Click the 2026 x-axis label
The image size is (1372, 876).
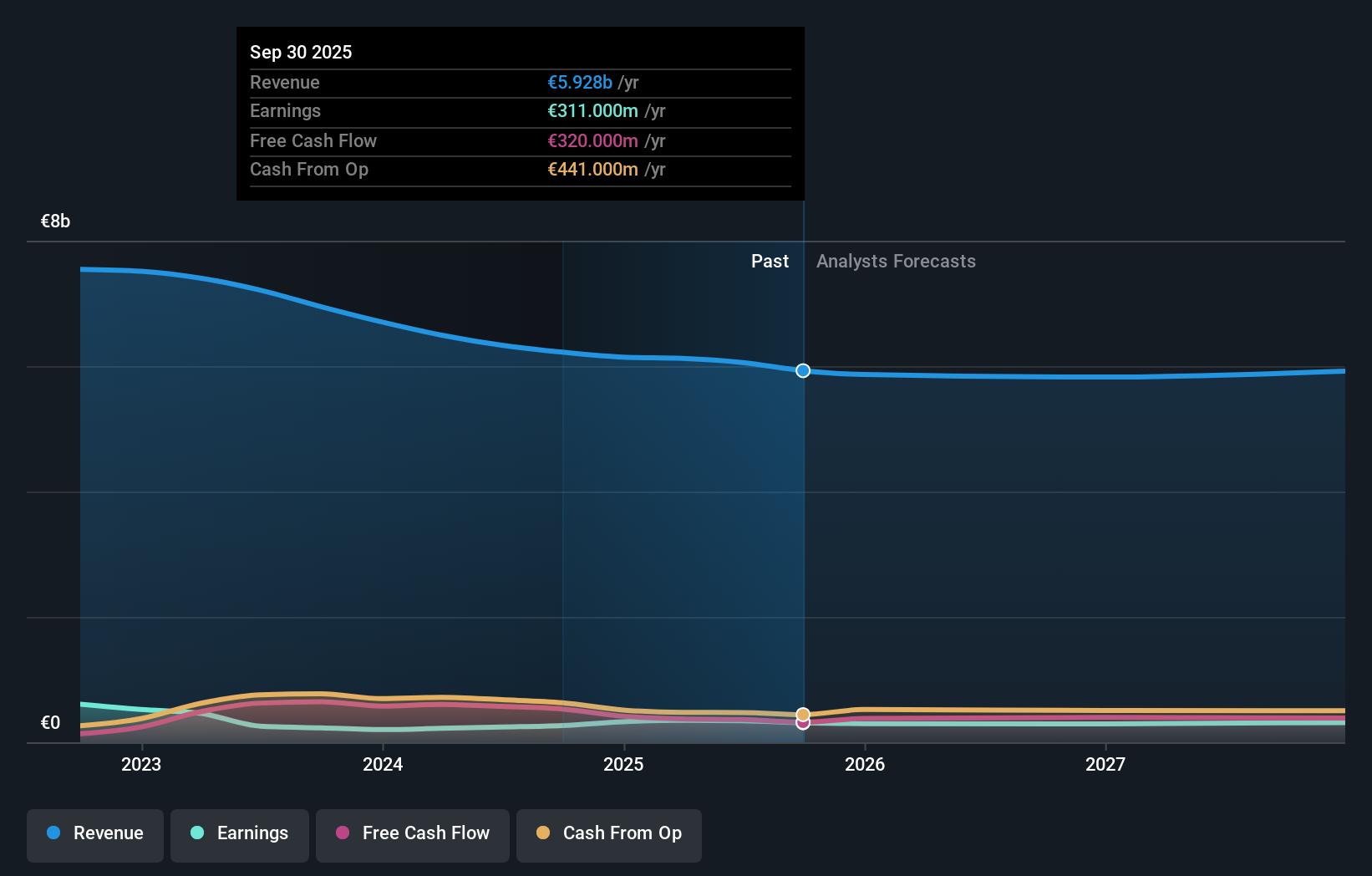(865, 764)
